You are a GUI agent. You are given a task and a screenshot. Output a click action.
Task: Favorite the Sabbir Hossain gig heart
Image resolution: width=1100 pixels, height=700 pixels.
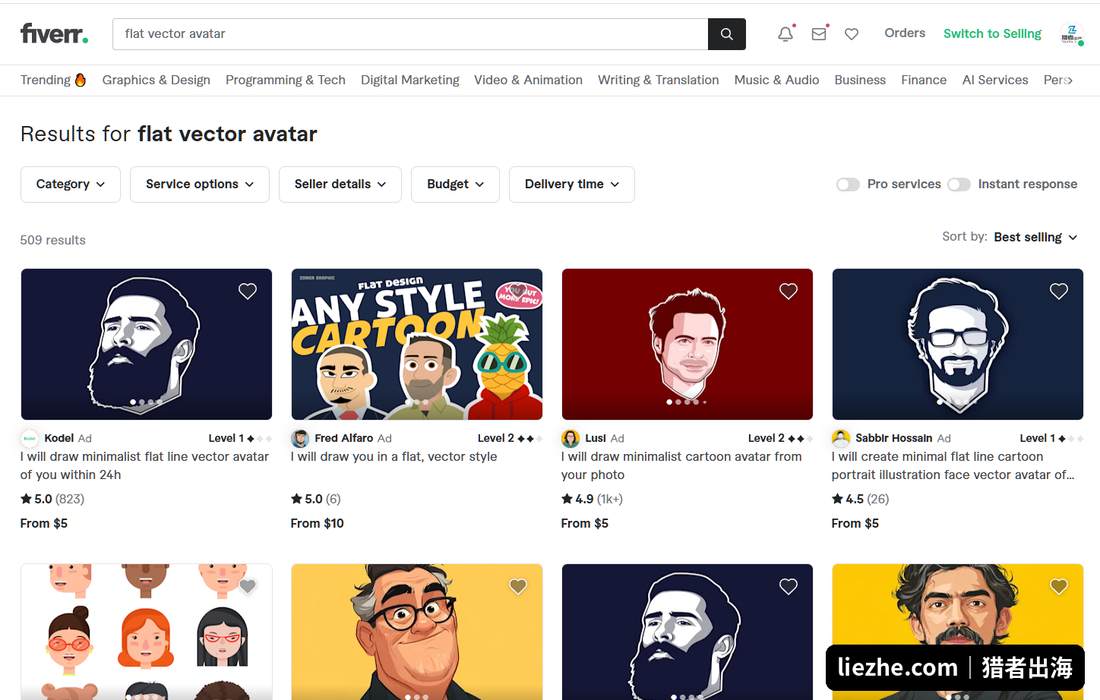tap(1059, 291)
